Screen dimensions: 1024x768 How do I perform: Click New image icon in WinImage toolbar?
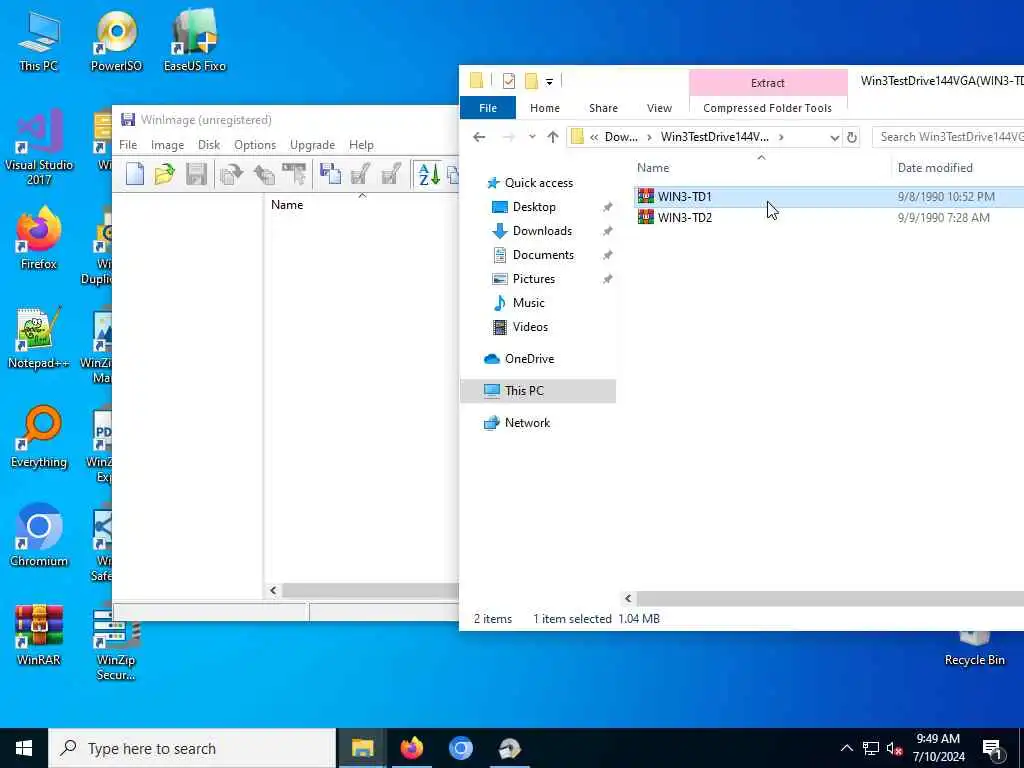tap(135, 174)
